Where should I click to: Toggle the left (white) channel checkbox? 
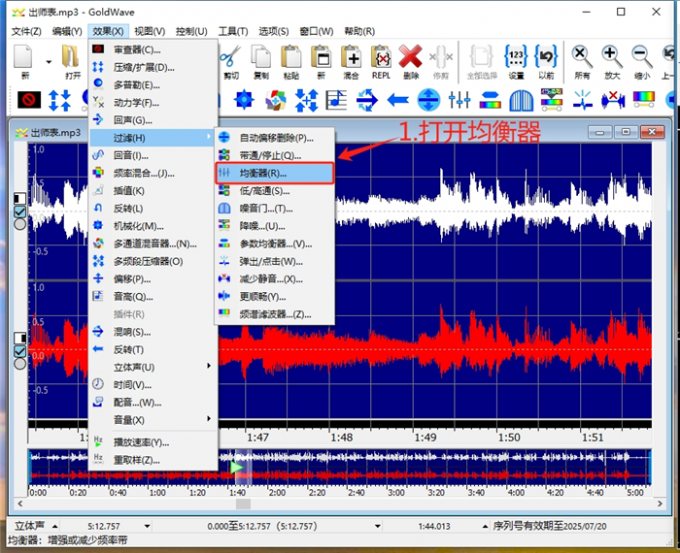(20, 212)
